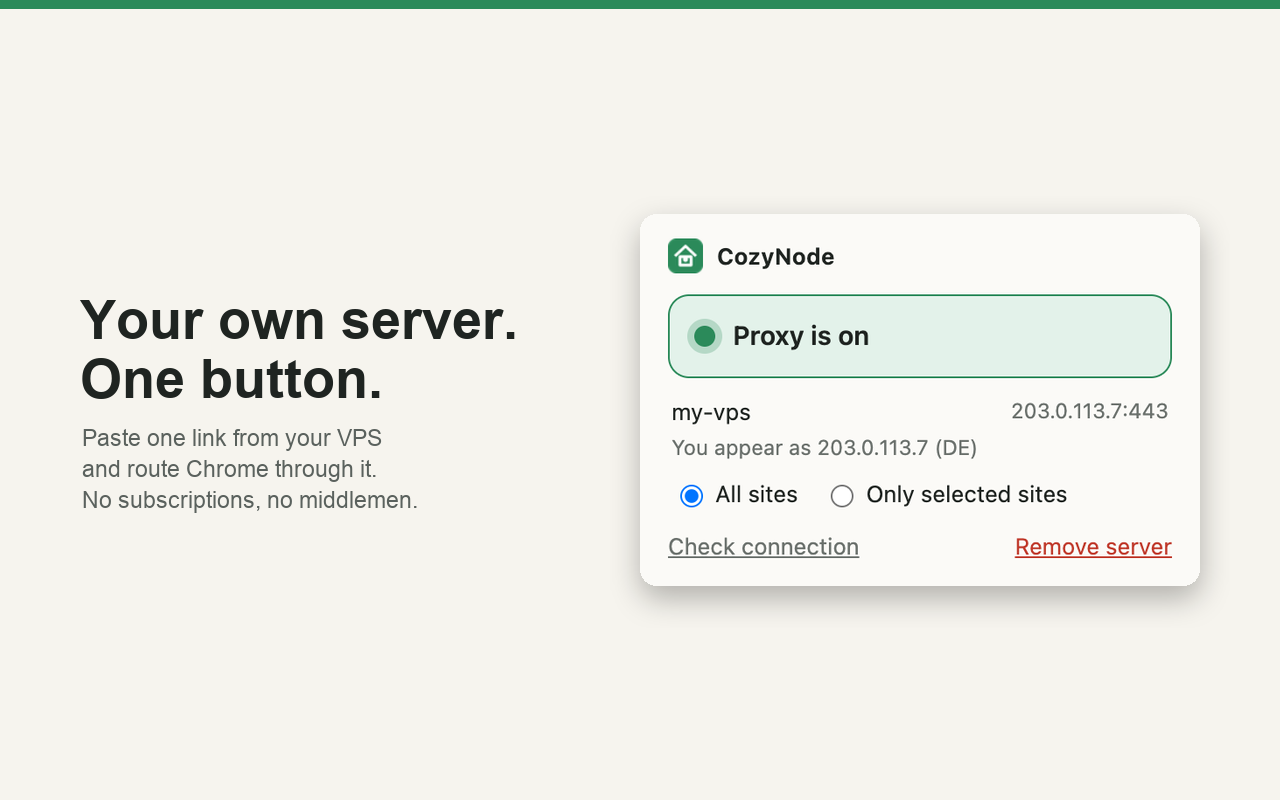
Task: Turn off the 'Proxy is on' toggle button
Action: click(x=920, y=336)
